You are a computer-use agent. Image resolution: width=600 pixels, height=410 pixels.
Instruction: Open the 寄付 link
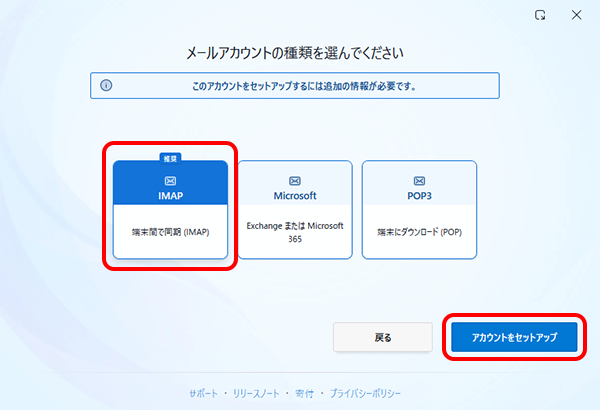tap(304, 393)
